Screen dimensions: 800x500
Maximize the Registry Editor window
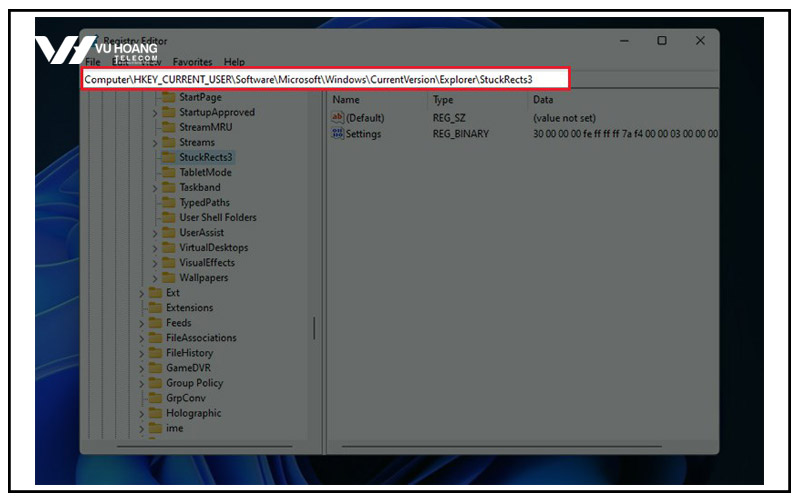(x=662, y=40)
